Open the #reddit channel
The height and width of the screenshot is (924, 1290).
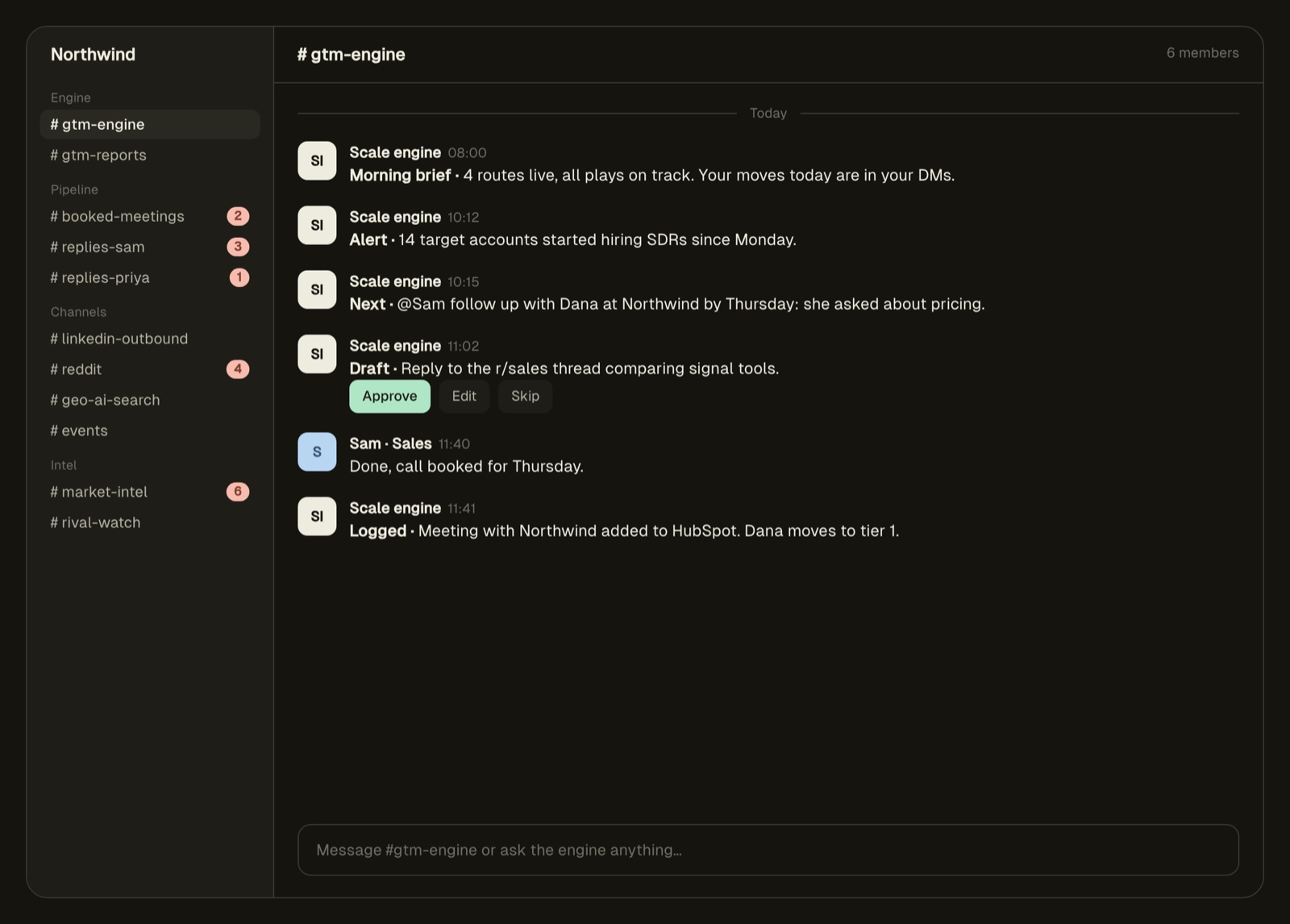pyautogui.click(x=150, y=369)
